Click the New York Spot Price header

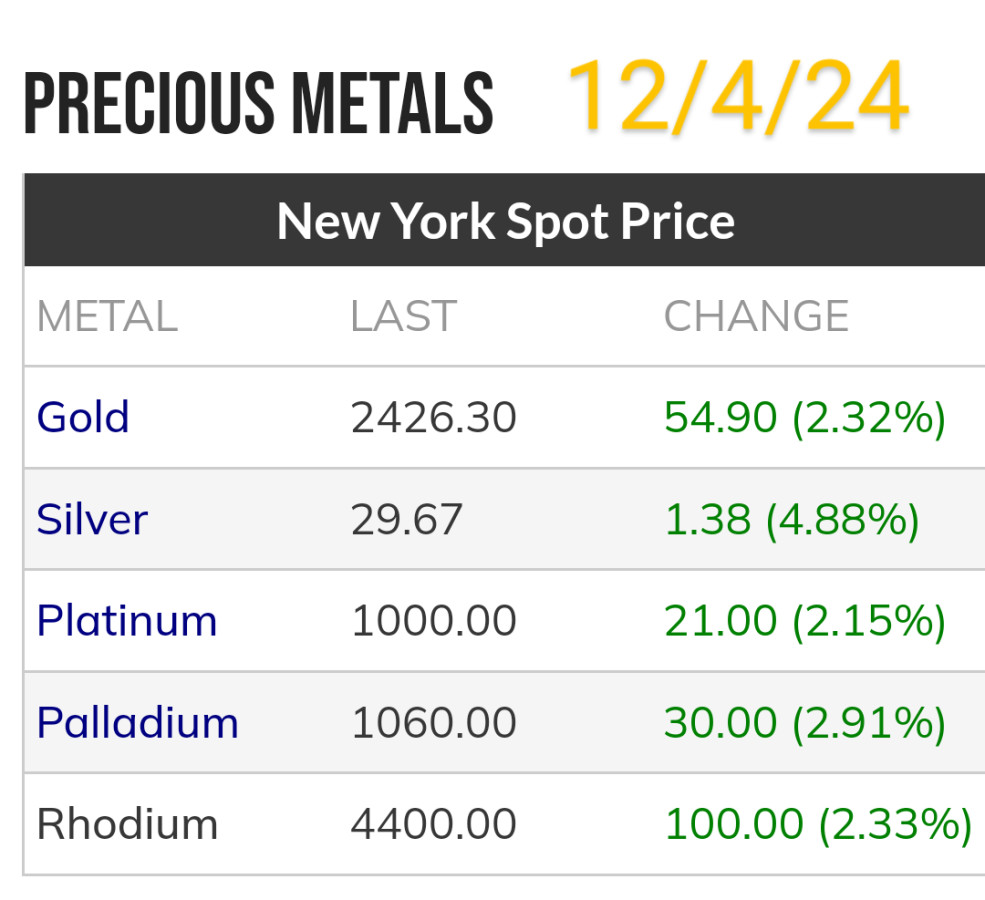505,221
